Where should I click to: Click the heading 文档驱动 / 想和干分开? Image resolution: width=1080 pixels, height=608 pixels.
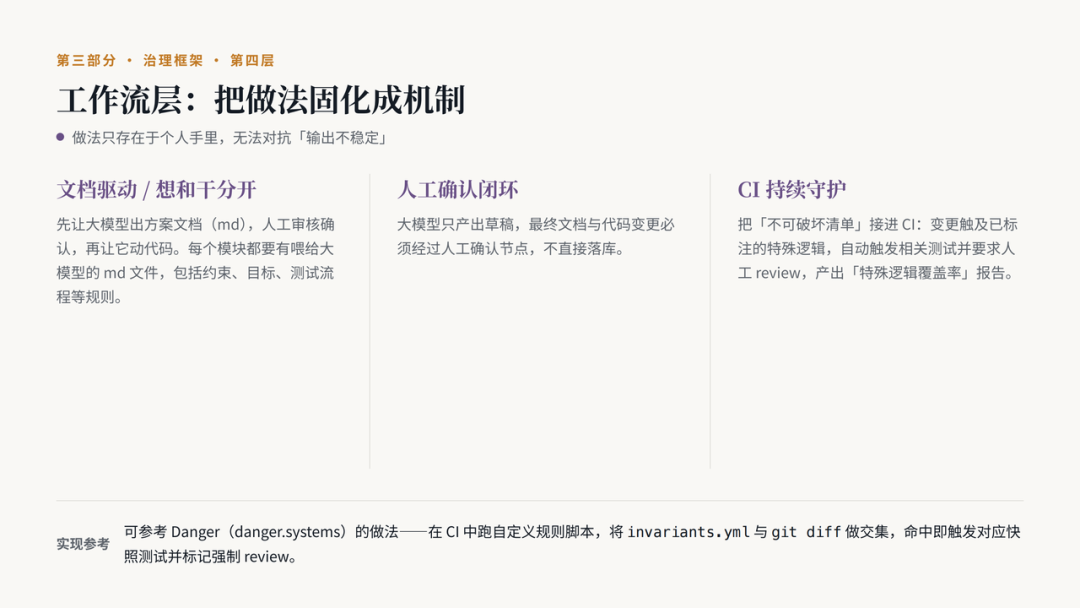[x=156, y=189]
